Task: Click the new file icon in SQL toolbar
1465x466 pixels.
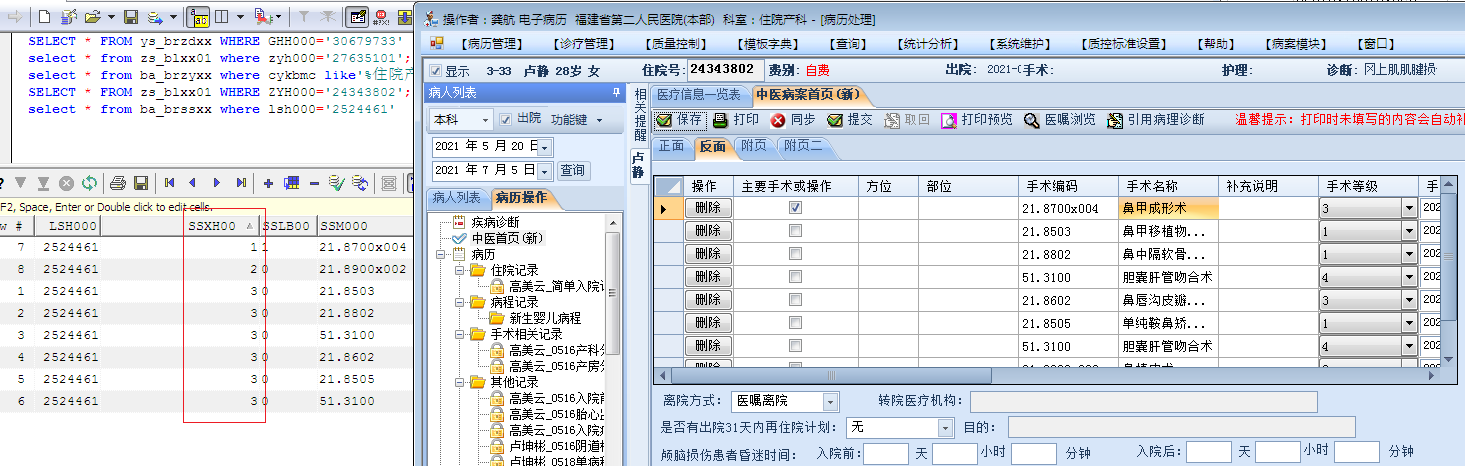Action: click(x=44, y=17)
